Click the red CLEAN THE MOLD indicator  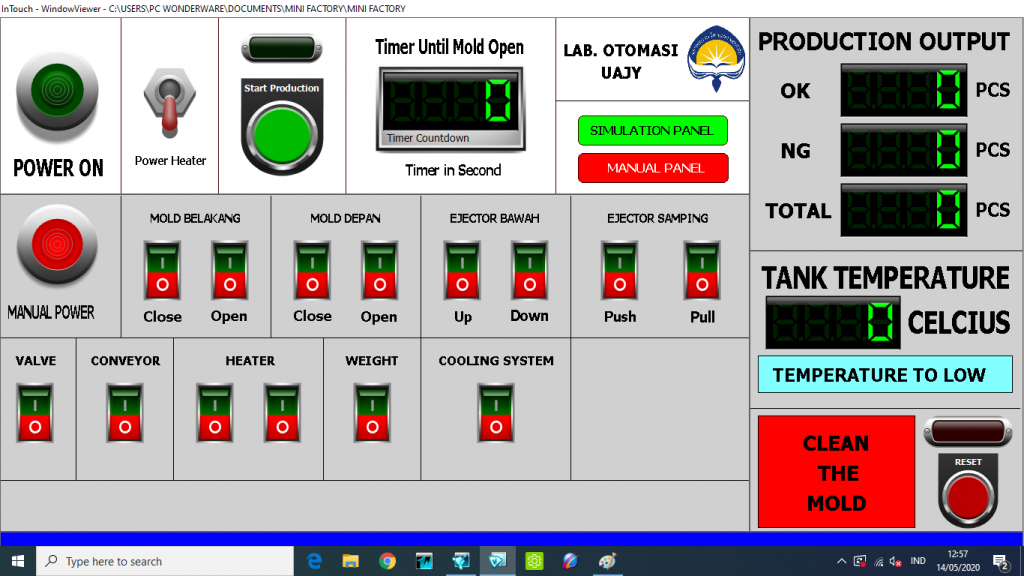click(836, 472)
